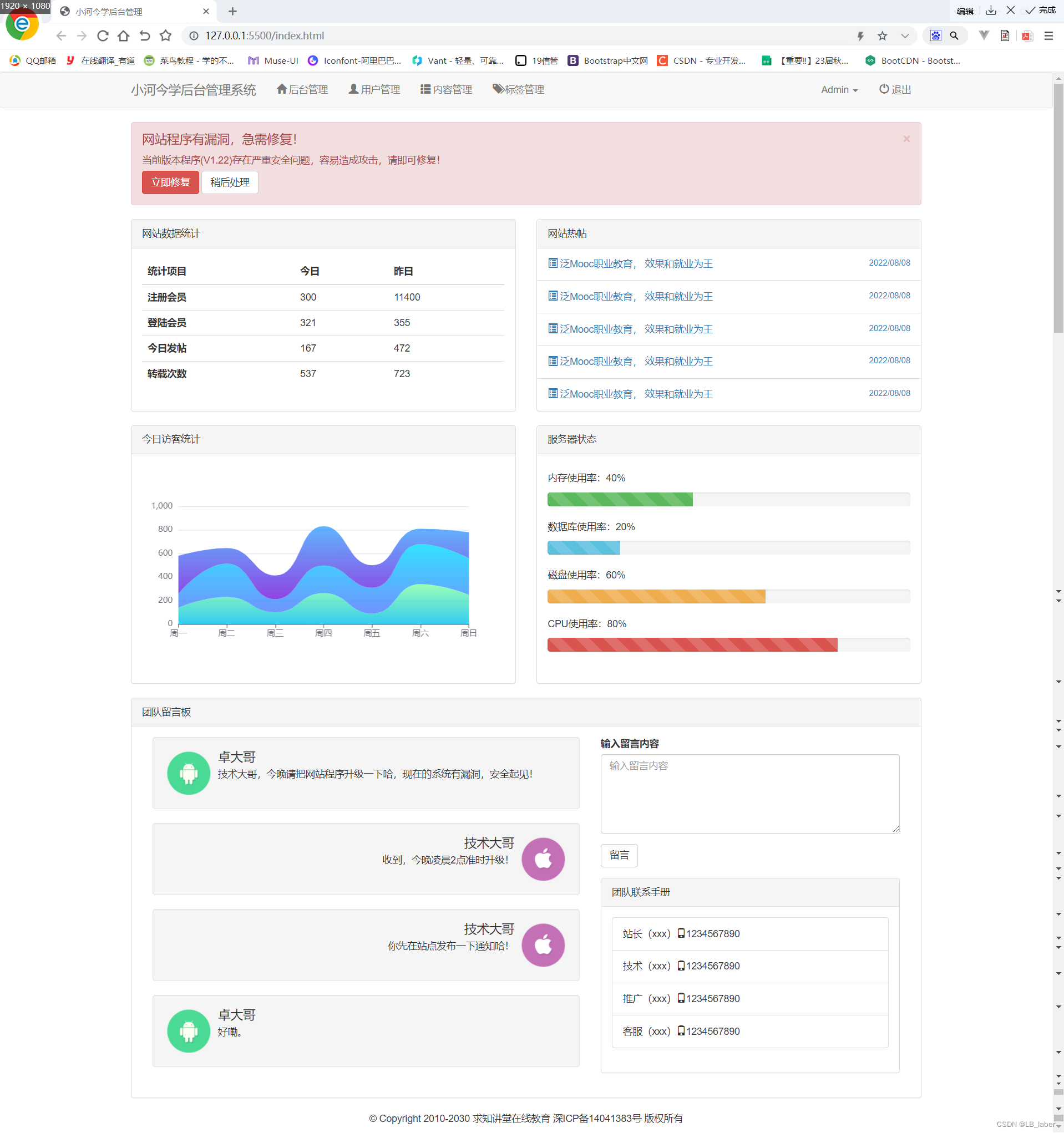
Task: Open Iconfont-阿里巴巴 bookmark
Action: [x=354, y=61]
